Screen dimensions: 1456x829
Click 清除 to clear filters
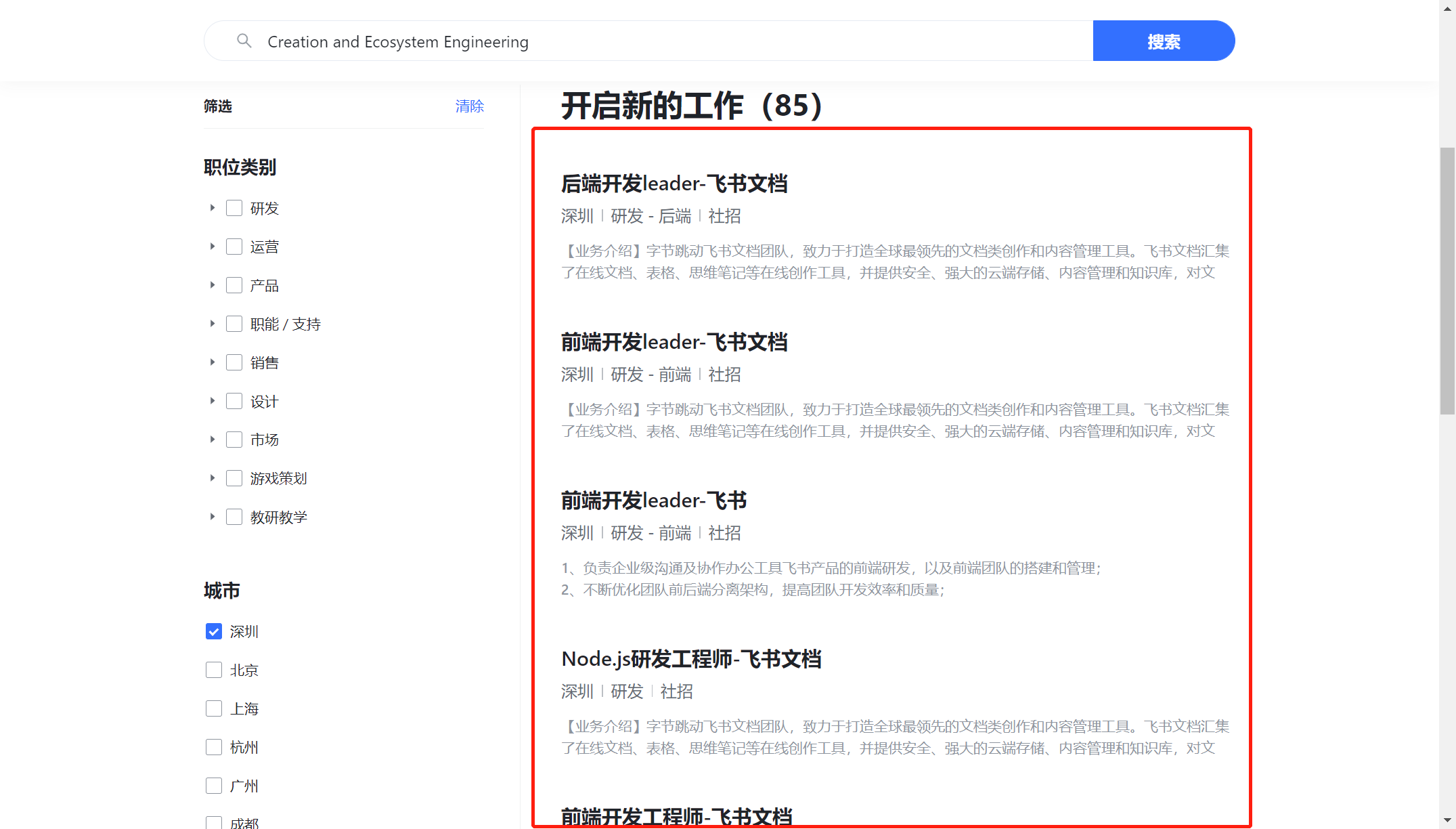tap(470, 106)
